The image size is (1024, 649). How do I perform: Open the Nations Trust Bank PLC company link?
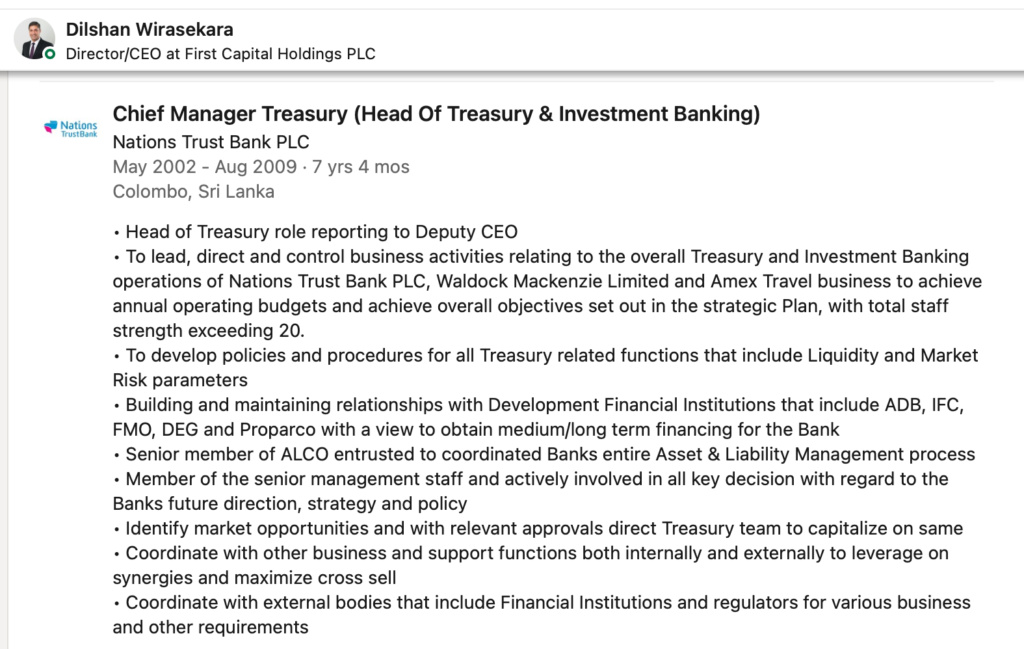click(211, 142)
